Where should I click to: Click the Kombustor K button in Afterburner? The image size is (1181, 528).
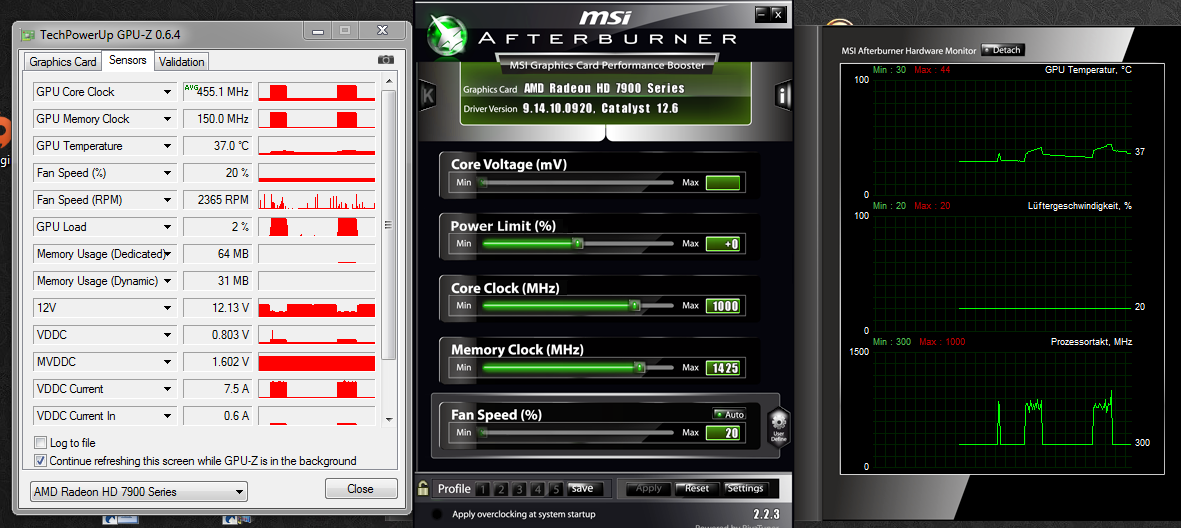[427, 95]
